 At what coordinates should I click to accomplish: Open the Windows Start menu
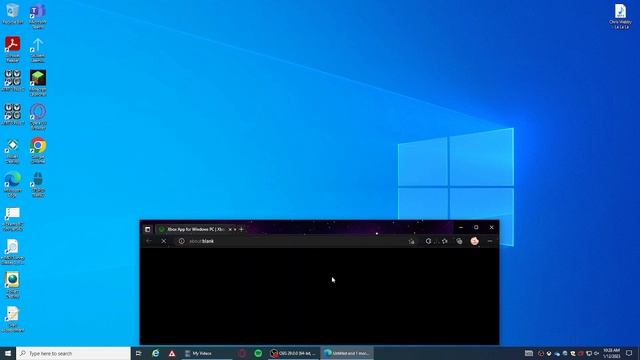[x=8, y=353]
